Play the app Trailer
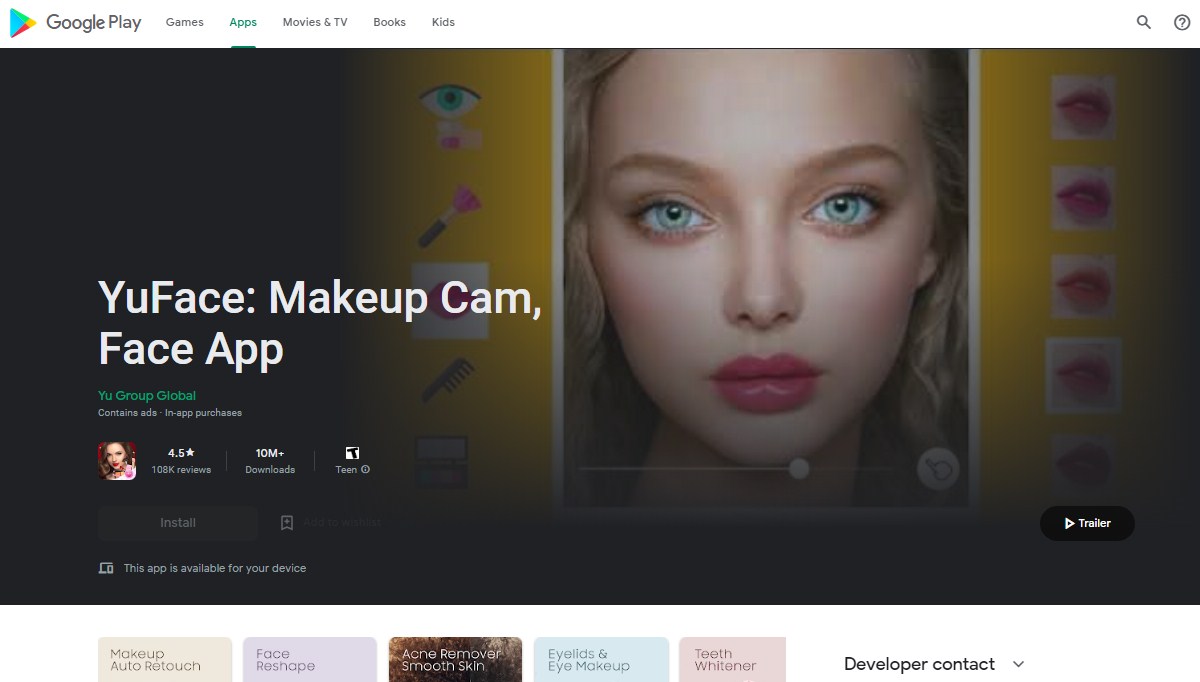Image resolution: width=1200 pixels, height=682 pixels. 1087,523
